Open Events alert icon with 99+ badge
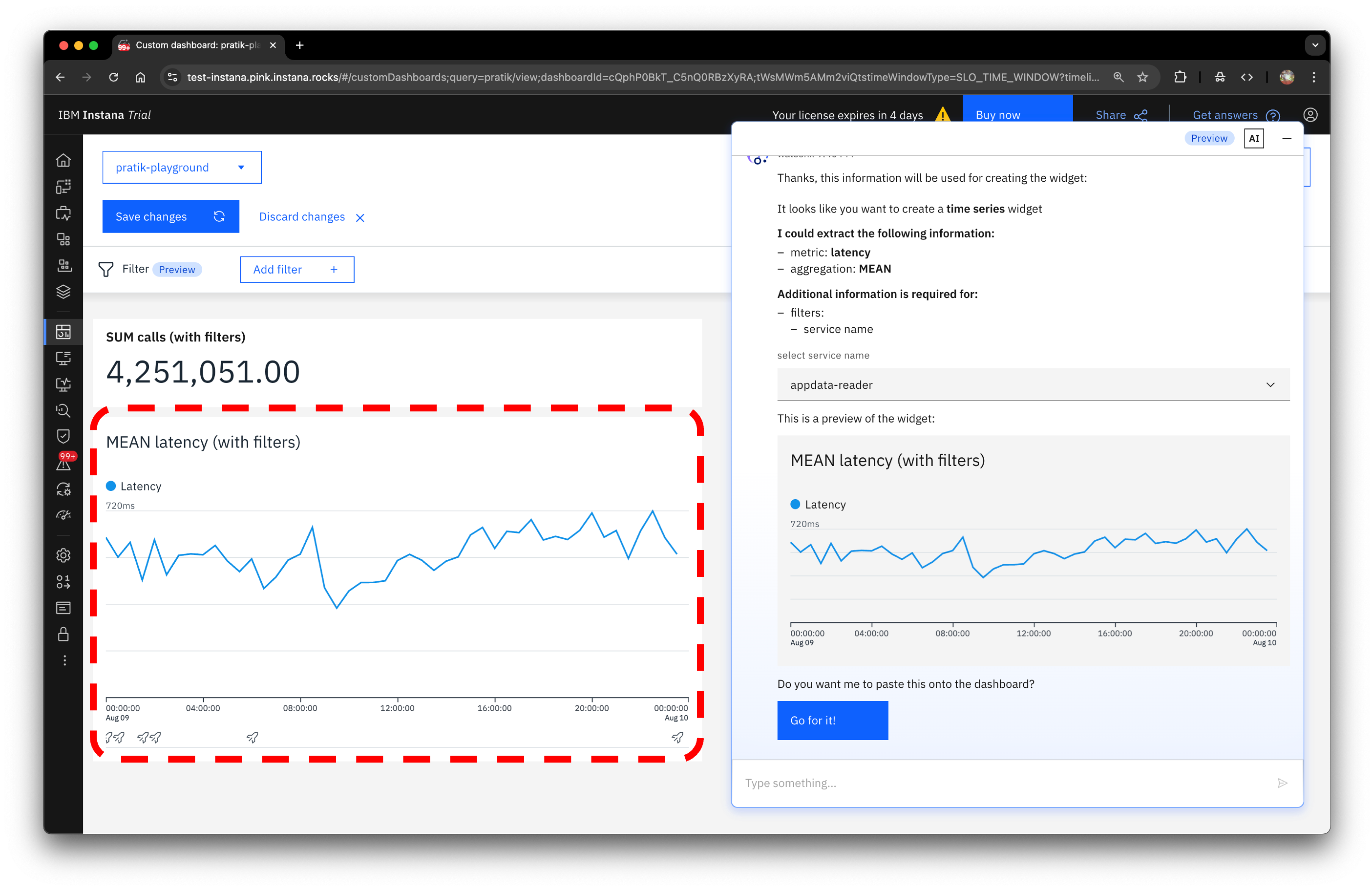This screenshot has width=1372, height=891. click(63, 463)
